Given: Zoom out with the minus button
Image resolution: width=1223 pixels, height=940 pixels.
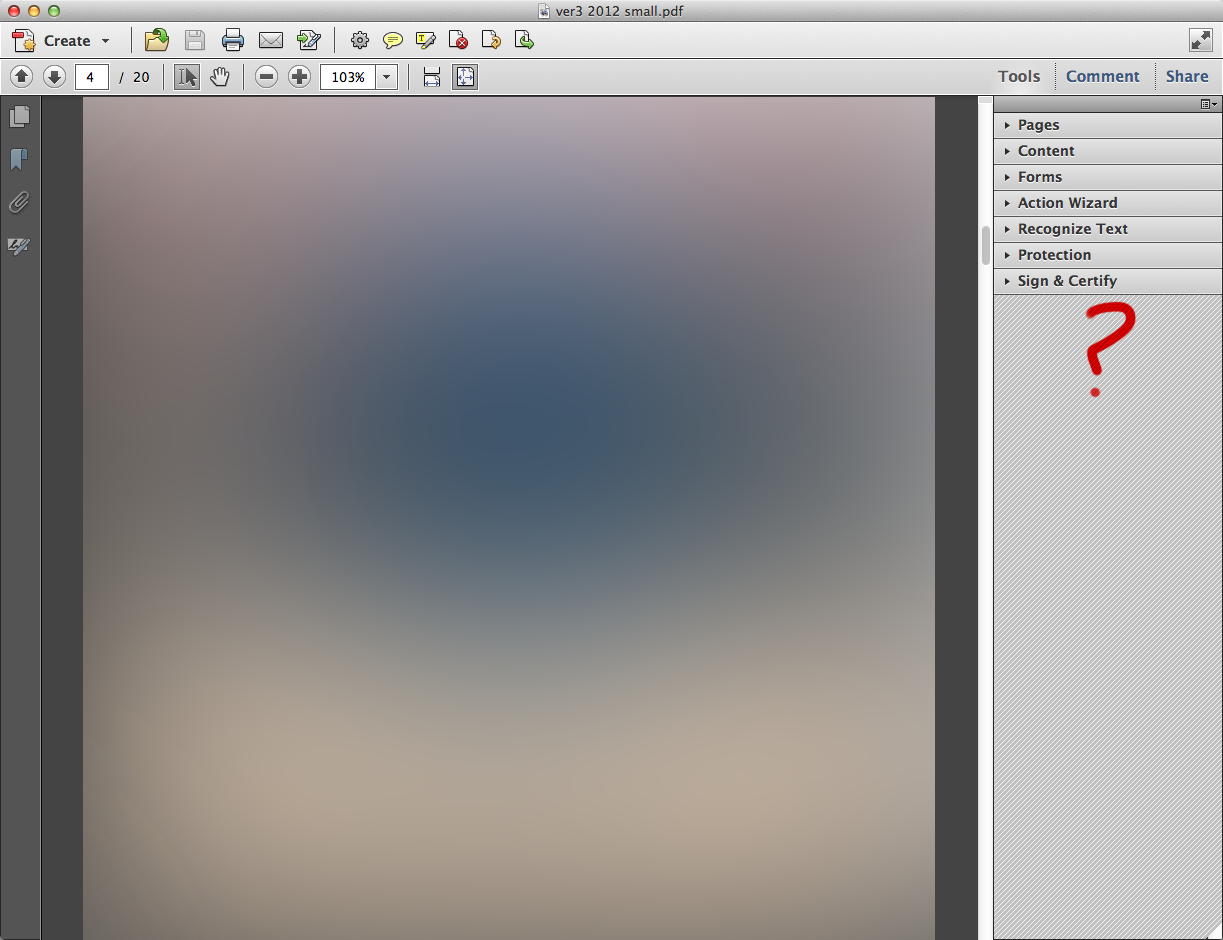Looking at the screenshot, I should (x=266, y=77).
